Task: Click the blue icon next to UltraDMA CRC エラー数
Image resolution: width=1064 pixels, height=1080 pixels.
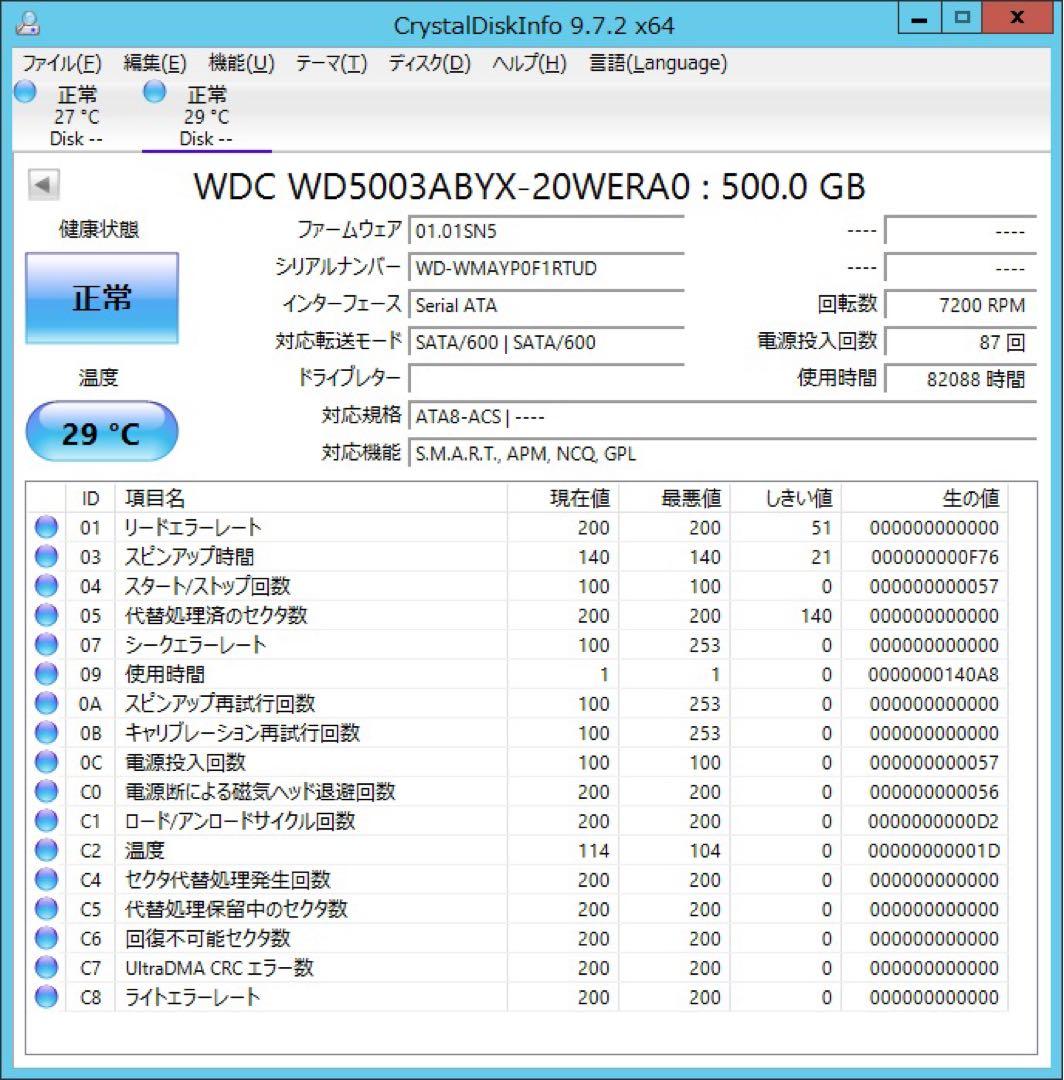Action: 46,968
